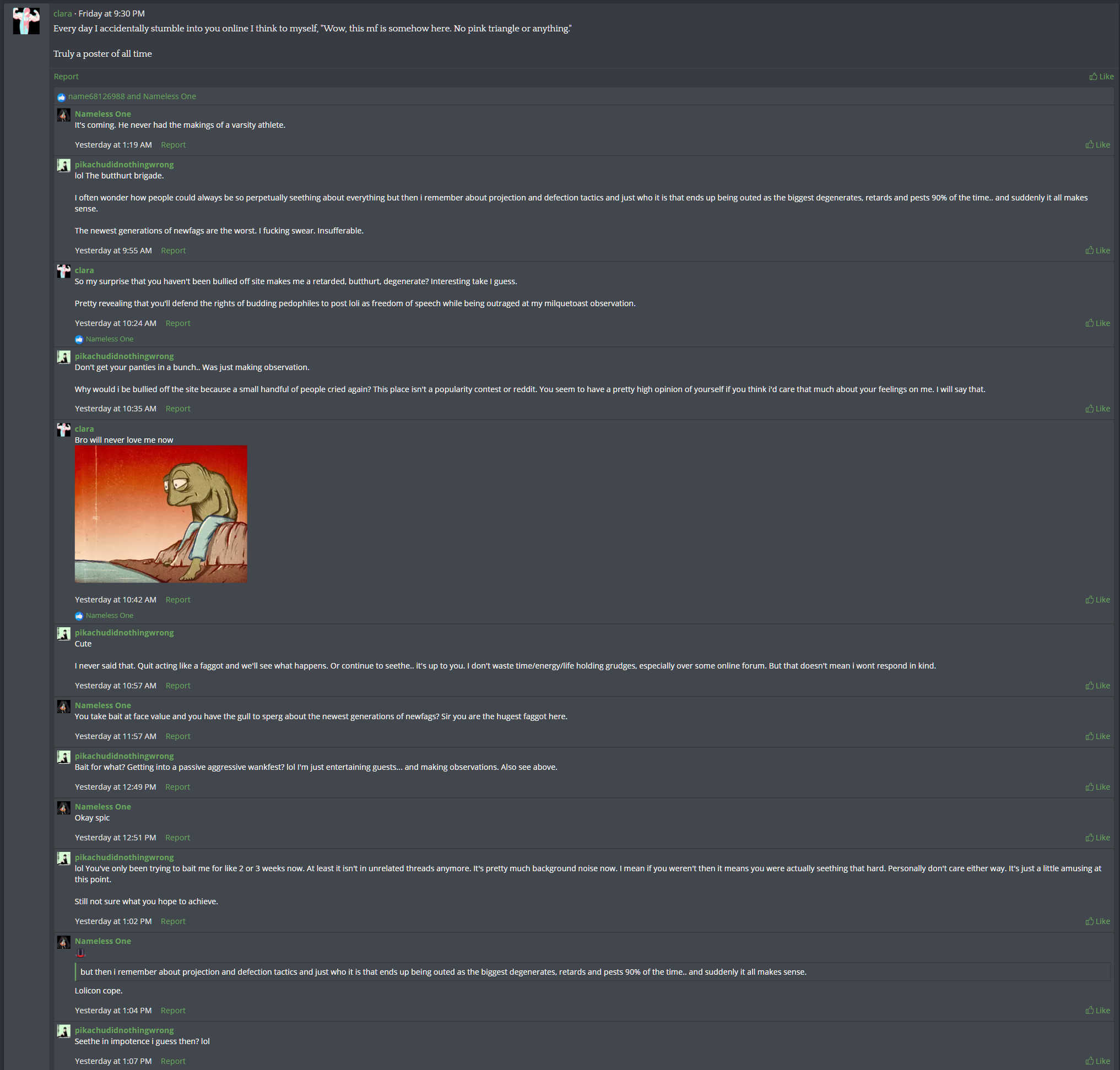
Task: Like the 1:07 PM final comment
Action: 1098,1061
